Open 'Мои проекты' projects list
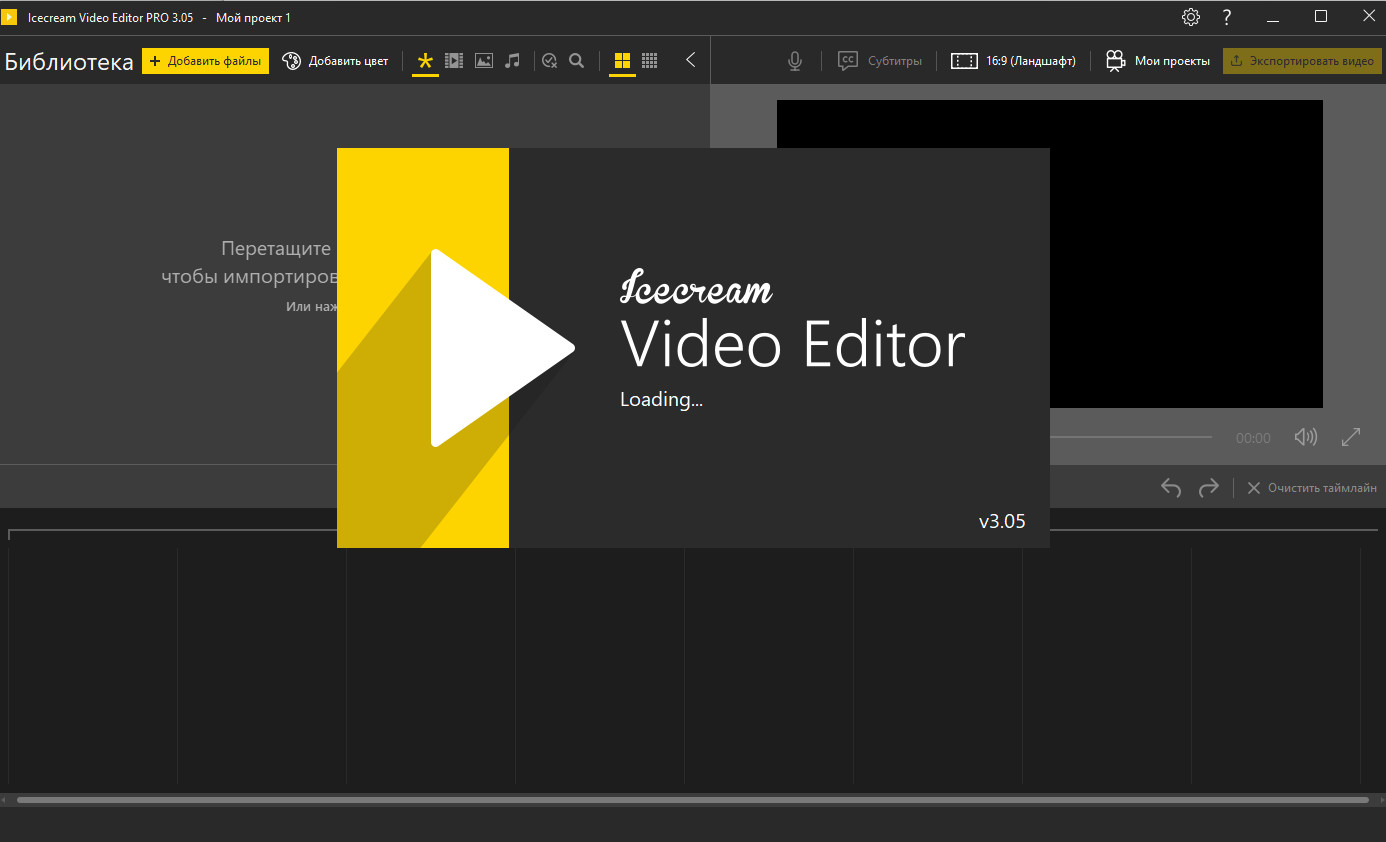Image resolution: width=1386 pixels, height=842 pixels. (x=1157, y=61)
